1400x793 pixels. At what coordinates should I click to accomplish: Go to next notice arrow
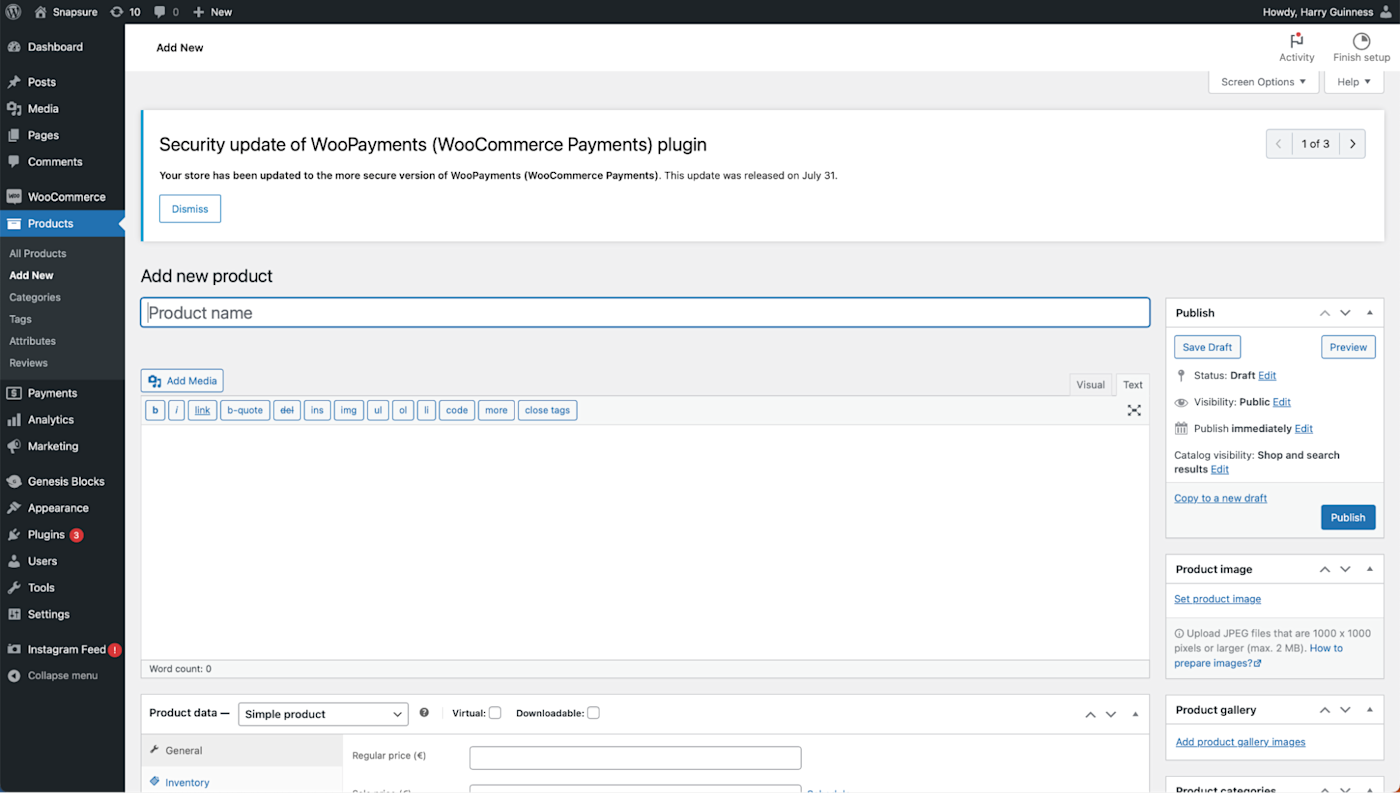tap(1352, 144)
